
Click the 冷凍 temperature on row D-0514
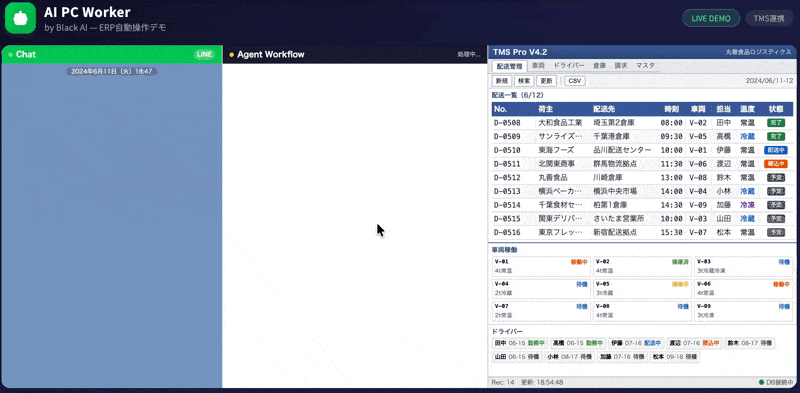[747, 205]
